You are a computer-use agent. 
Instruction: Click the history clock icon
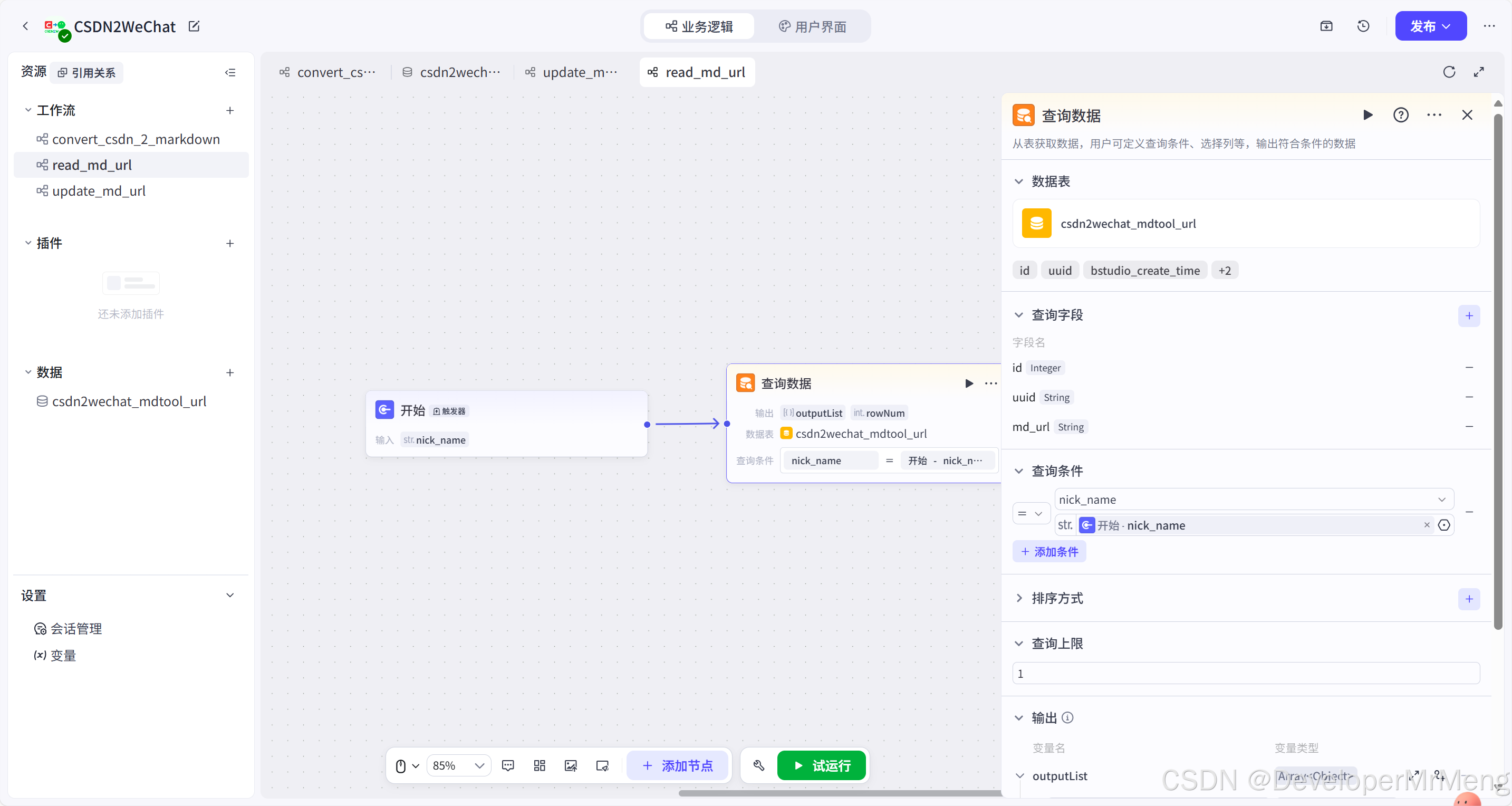click(1363, 26)
